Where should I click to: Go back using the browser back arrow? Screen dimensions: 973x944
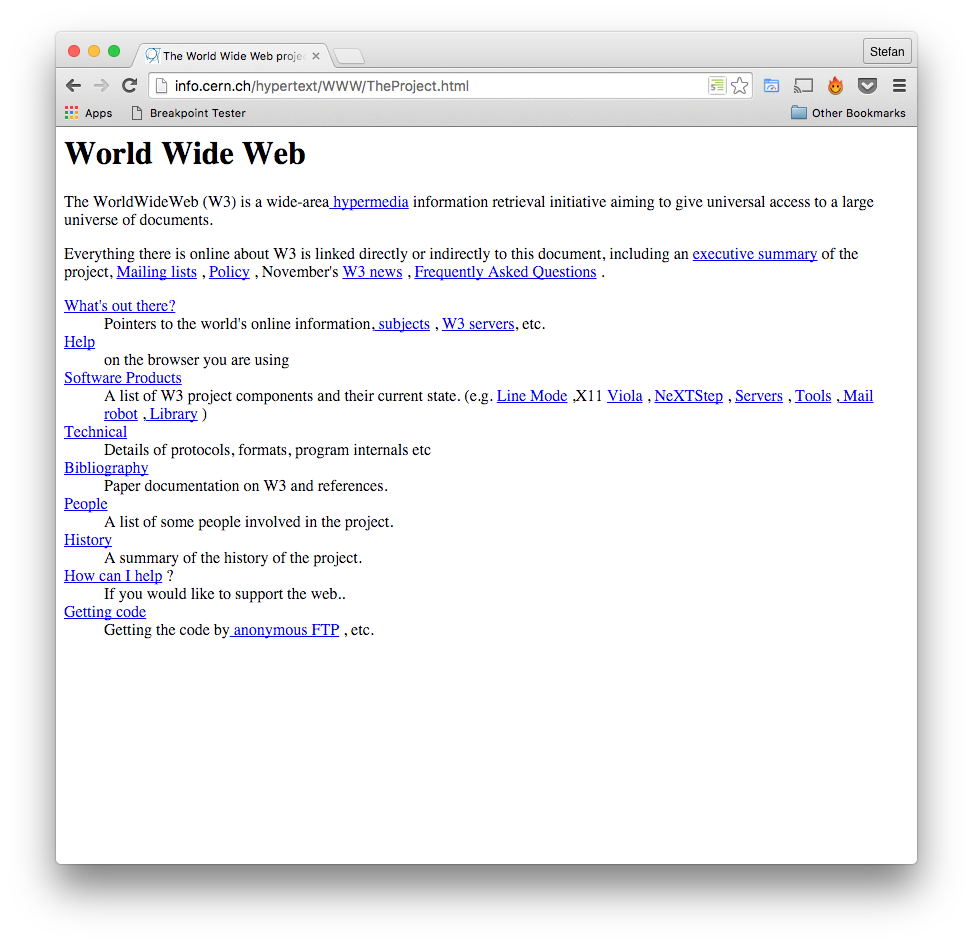click(x=73, y=86)
